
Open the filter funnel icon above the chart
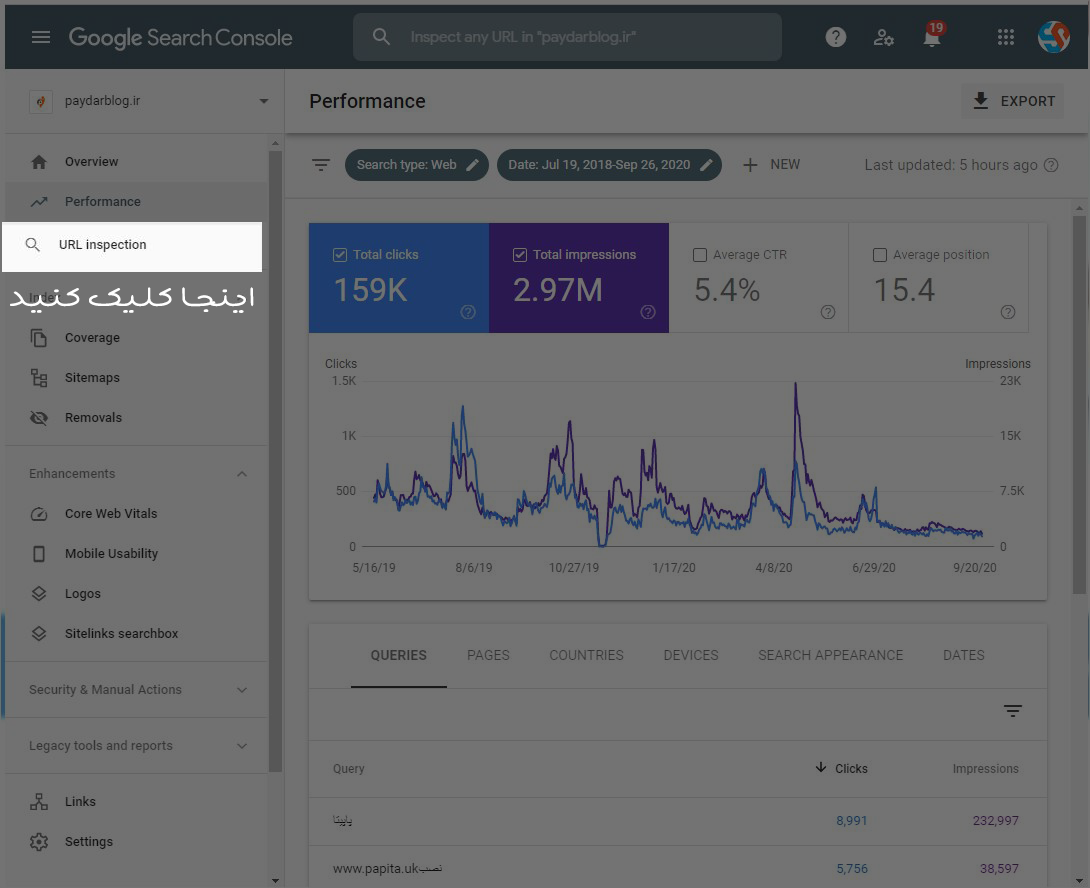click(320, 164)
